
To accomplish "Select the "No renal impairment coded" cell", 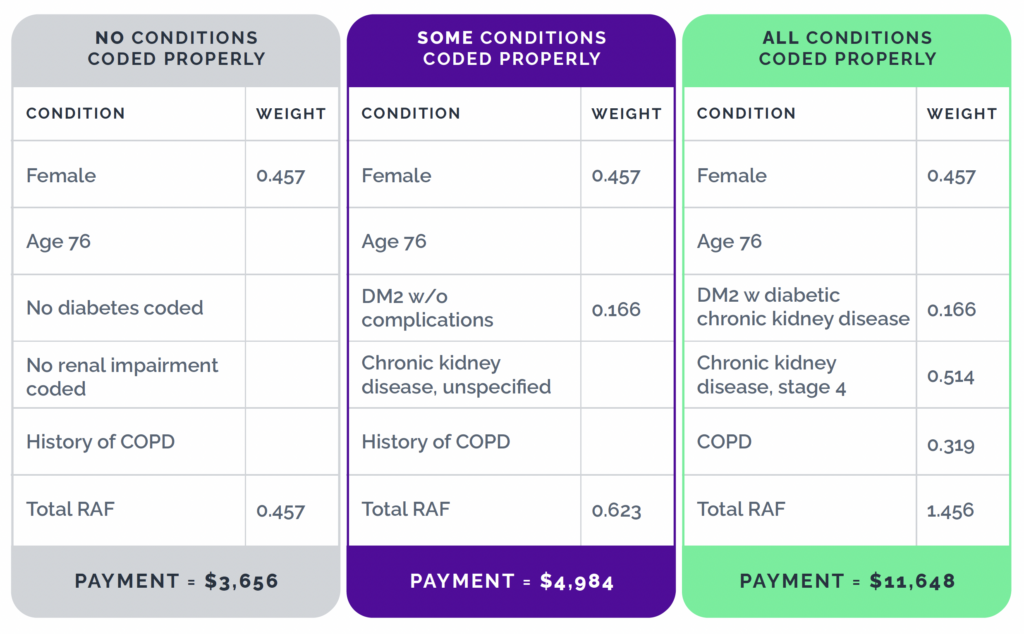I will coord(122,376).
